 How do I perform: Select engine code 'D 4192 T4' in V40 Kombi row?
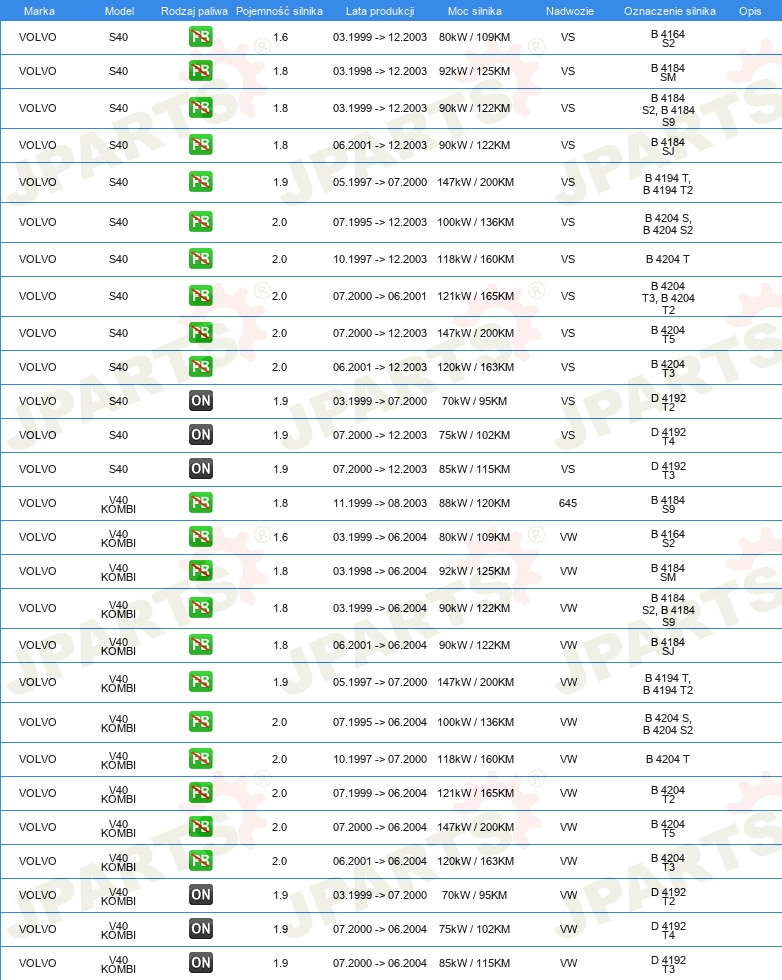[x=668, y=931]
